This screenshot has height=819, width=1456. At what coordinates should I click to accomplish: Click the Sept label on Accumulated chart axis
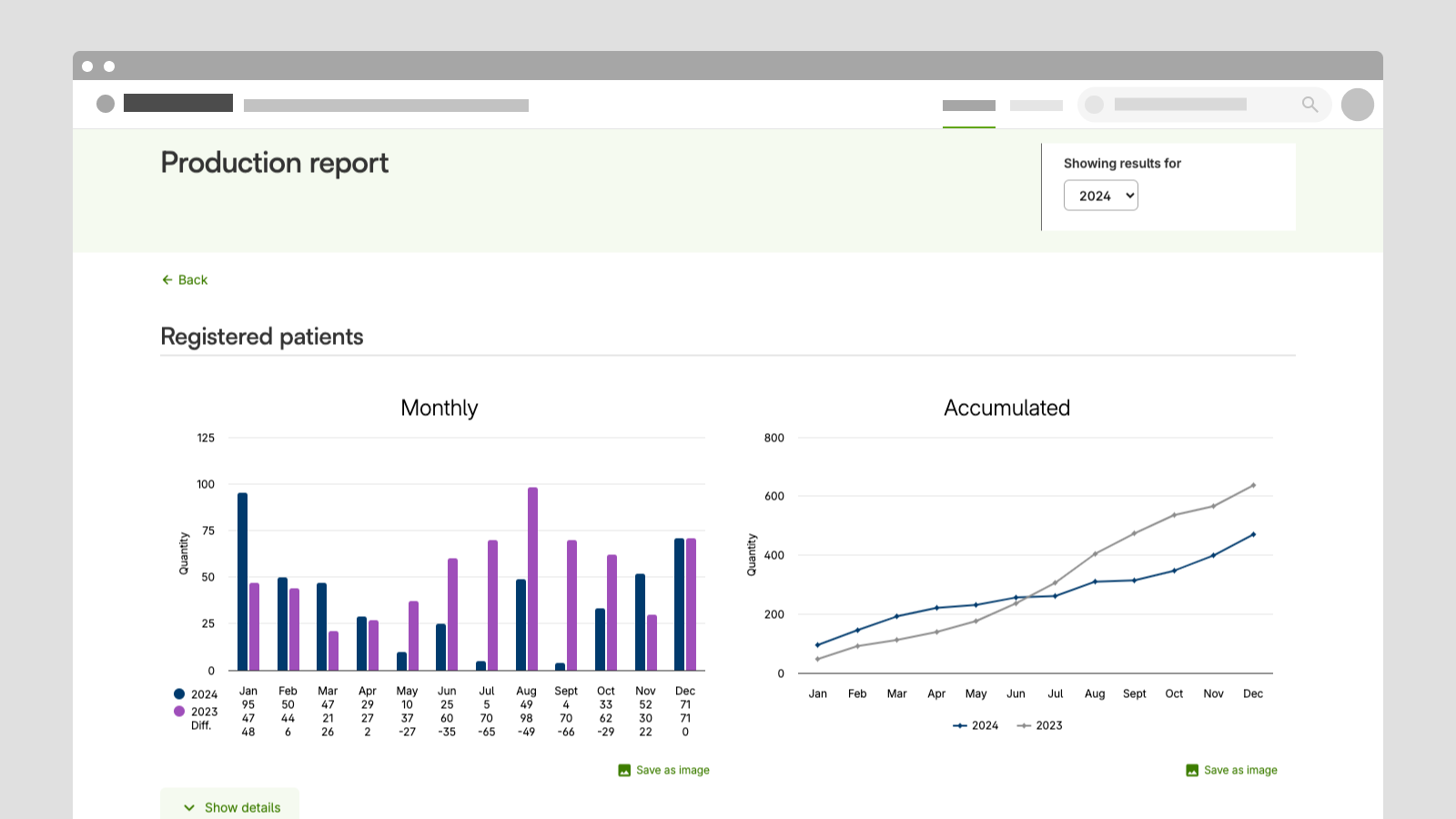(x=1135, y=693)
